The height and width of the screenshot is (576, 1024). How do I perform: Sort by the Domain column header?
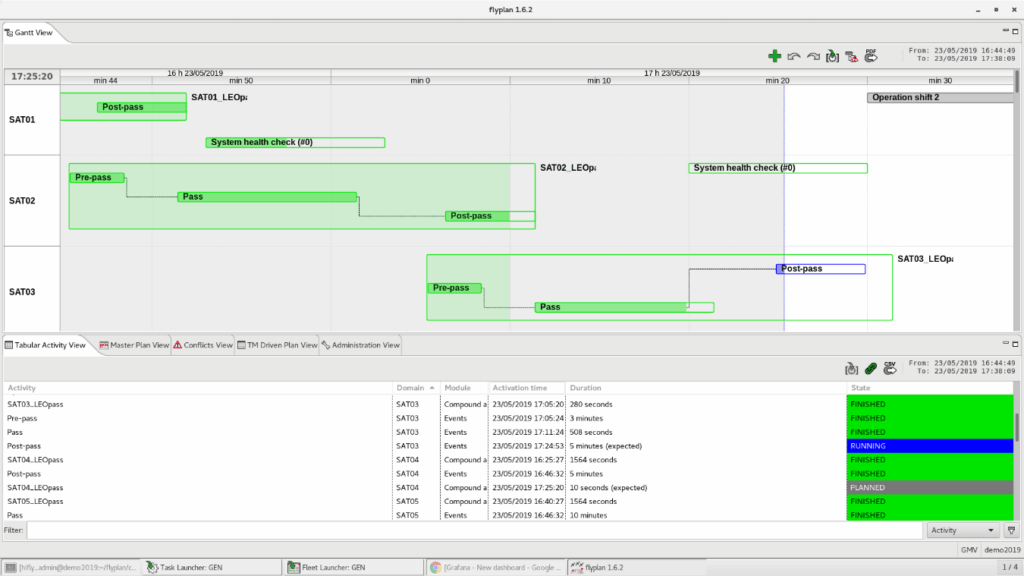(x=415, y=388)
